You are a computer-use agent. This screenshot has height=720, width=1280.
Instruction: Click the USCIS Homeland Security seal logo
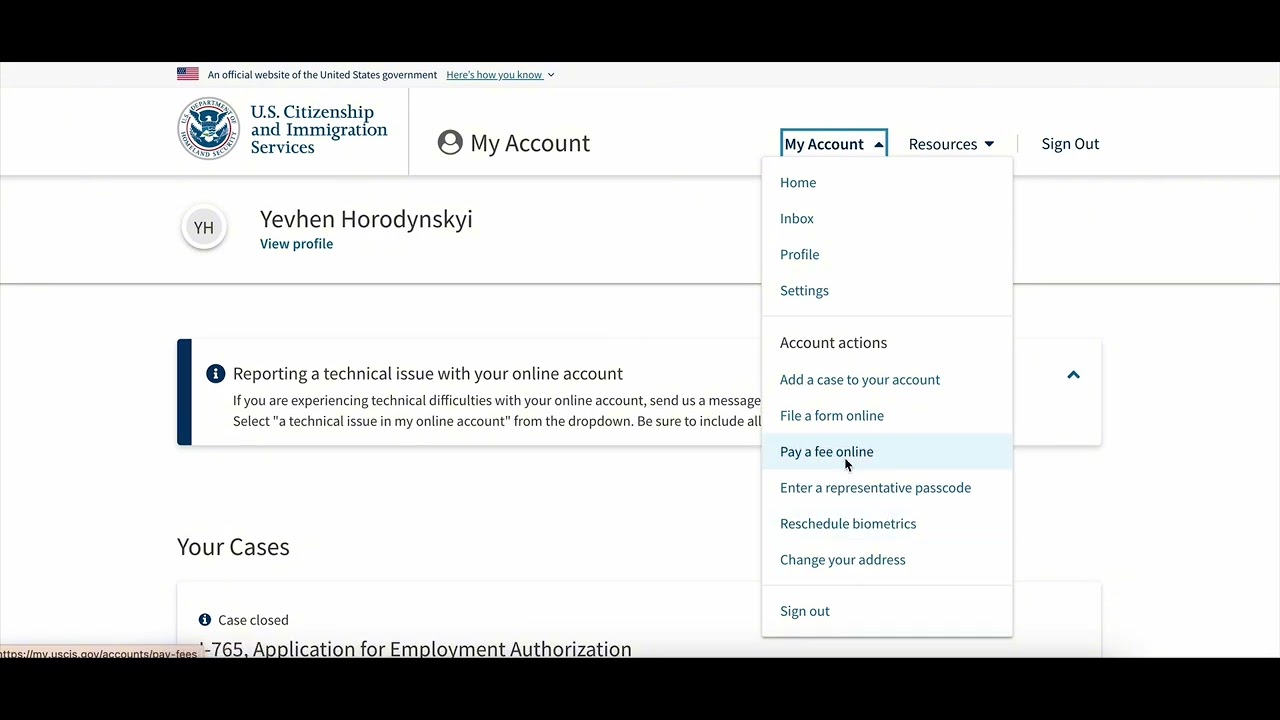tap(209, 129)
